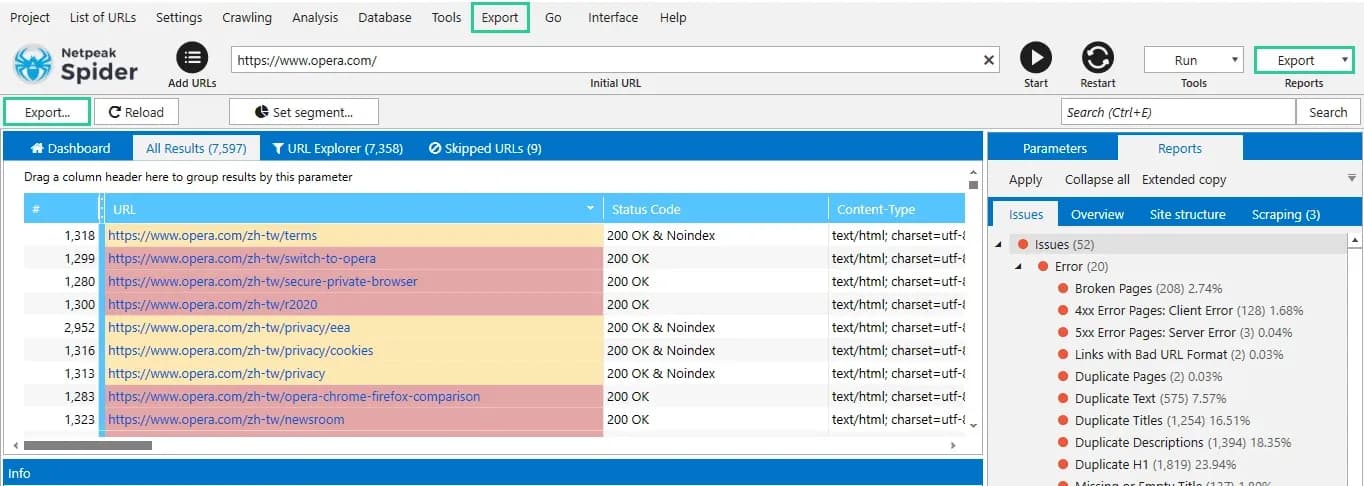
Task: Open the zh-tw/newsroom URL link
Action: (x=226, y=419)
